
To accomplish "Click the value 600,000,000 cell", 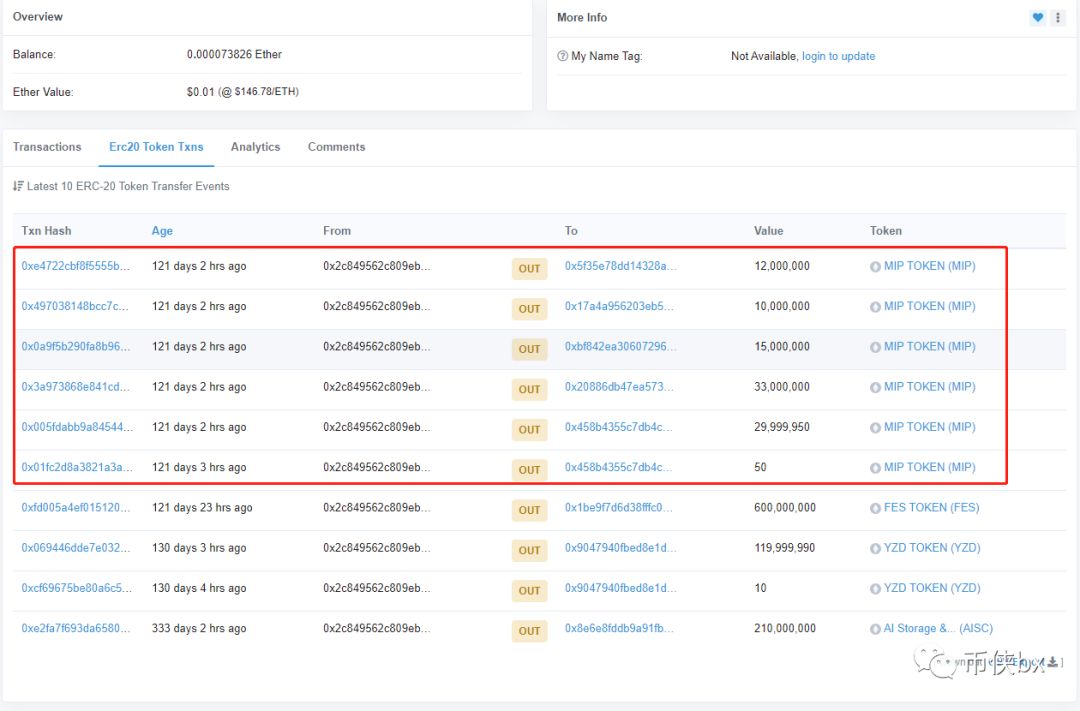I will point(785,508).
